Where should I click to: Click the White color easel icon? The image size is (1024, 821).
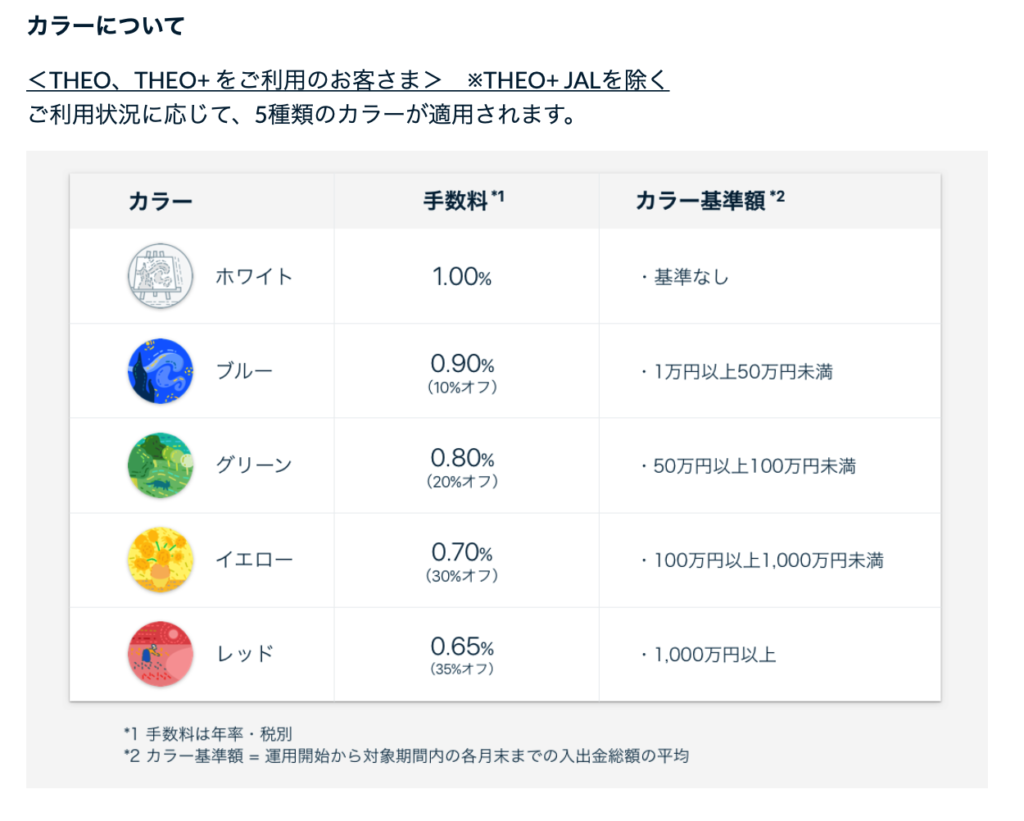point(160,276)
